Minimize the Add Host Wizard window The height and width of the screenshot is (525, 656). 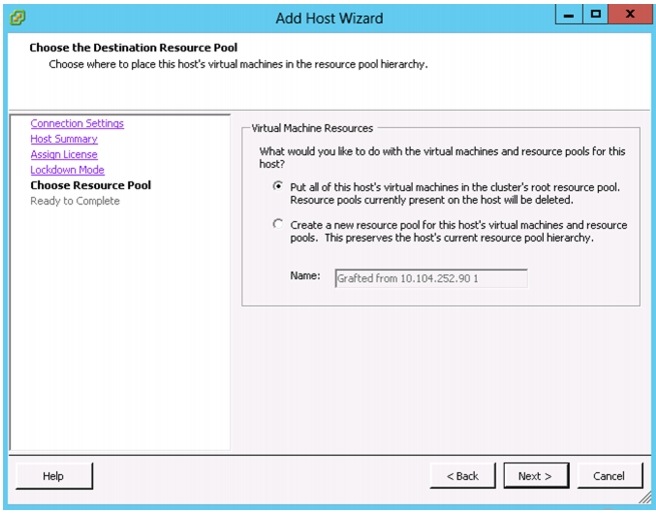pos(569,15)
